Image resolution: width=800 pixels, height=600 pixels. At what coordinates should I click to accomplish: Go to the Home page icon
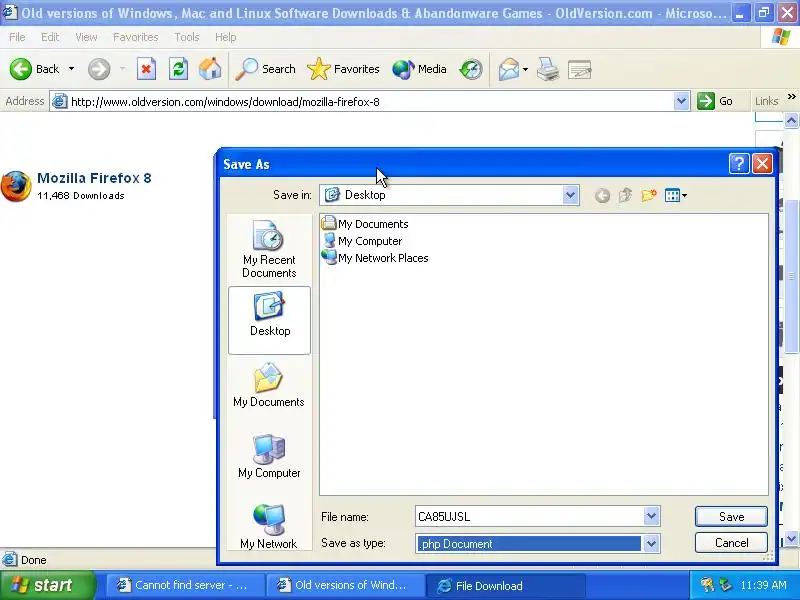point(210,69)
